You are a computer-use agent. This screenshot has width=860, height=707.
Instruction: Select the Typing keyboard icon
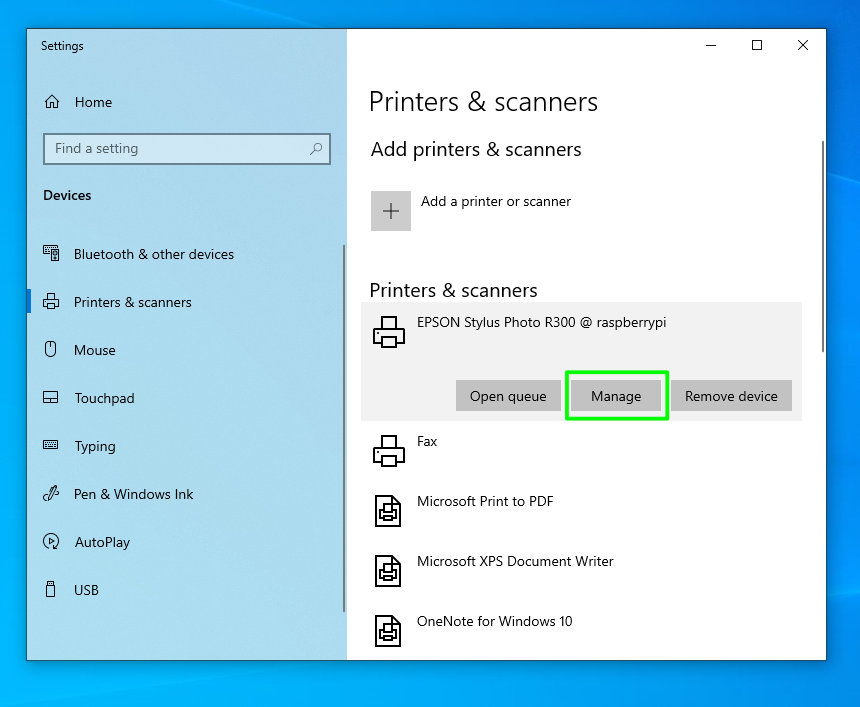[51, 445]
